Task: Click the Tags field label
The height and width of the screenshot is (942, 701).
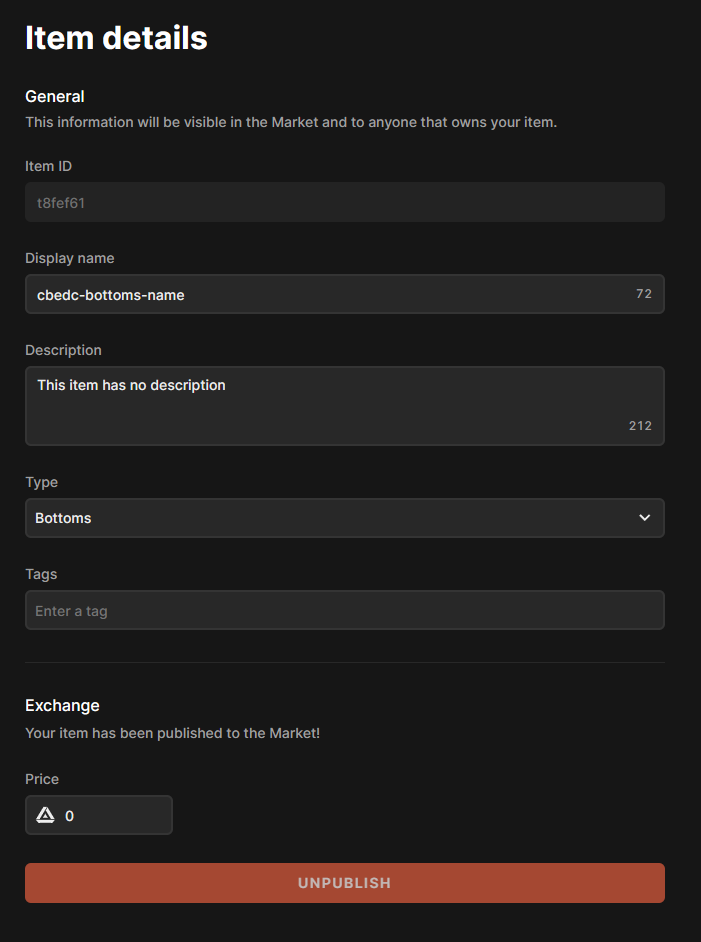Action: tap(41, 574)
